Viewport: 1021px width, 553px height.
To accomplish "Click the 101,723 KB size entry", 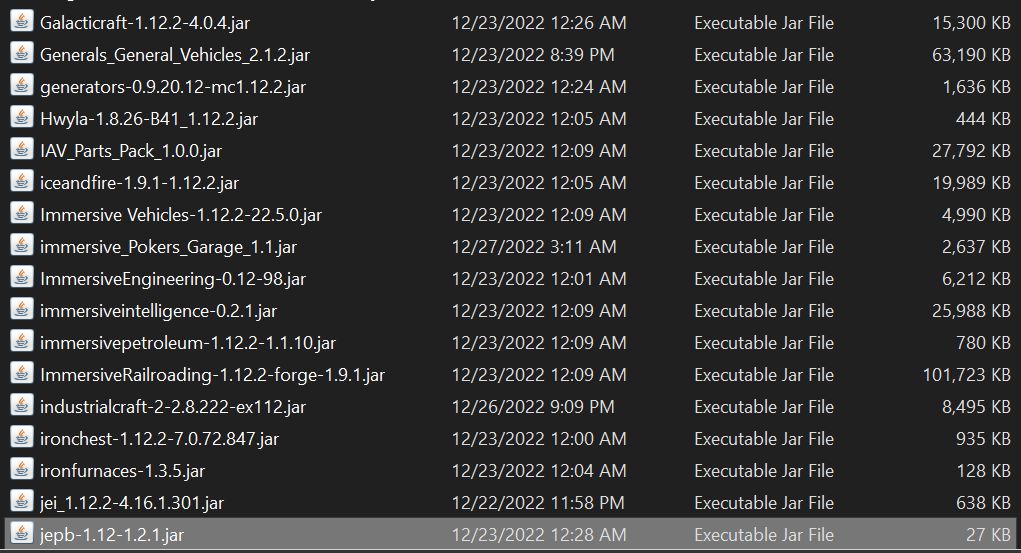I will (966, 375).
